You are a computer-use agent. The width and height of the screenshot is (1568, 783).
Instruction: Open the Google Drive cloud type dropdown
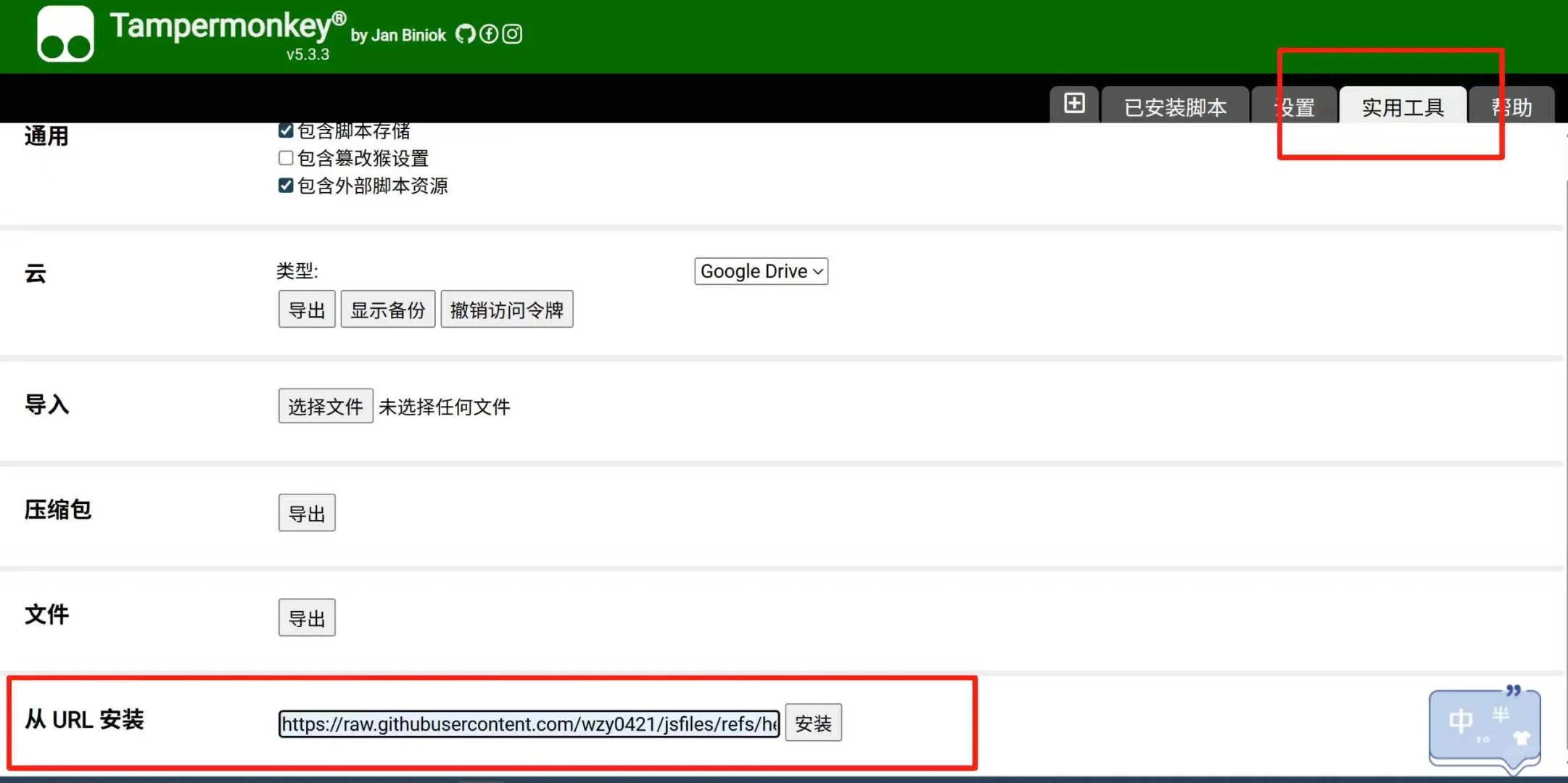pyautogui.click(x=761, y=271)
